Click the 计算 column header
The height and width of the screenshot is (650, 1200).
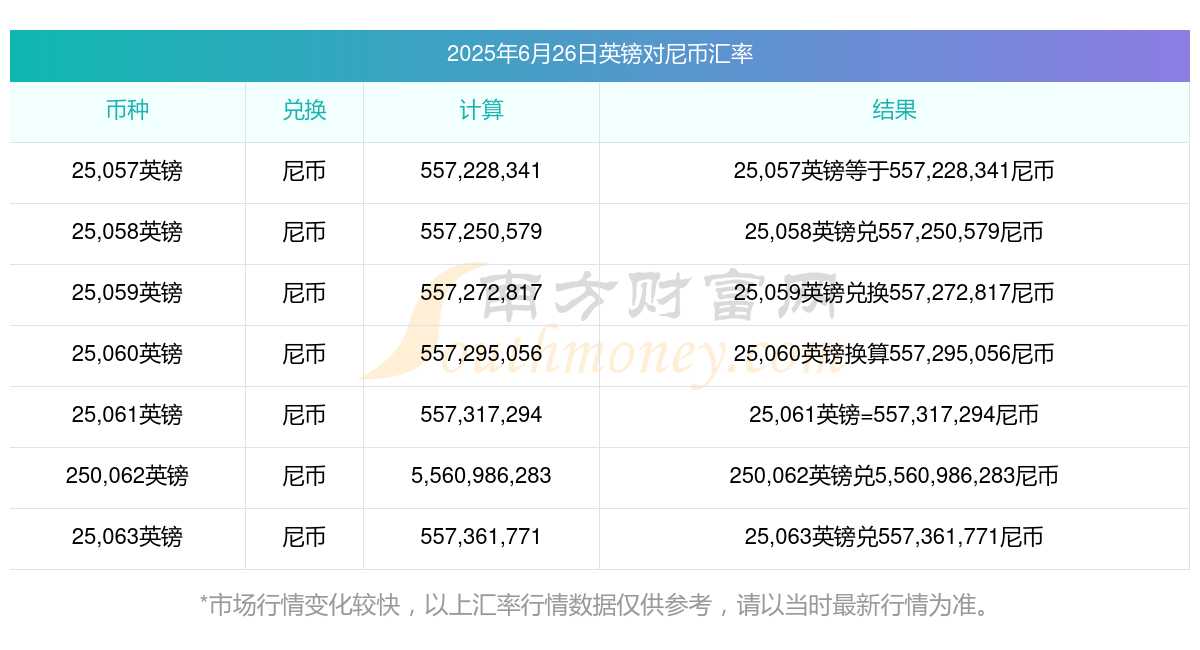coord(481,110)
